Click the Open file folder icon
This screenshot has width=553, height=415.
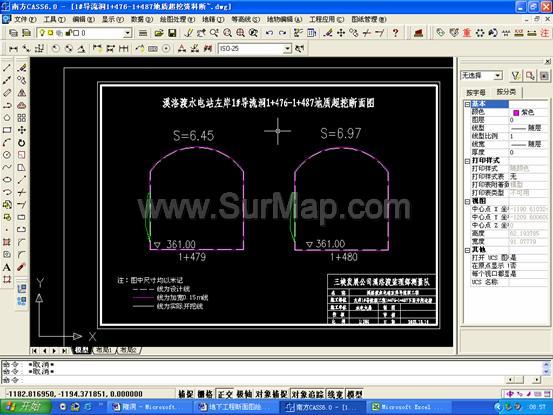[159, 33]
